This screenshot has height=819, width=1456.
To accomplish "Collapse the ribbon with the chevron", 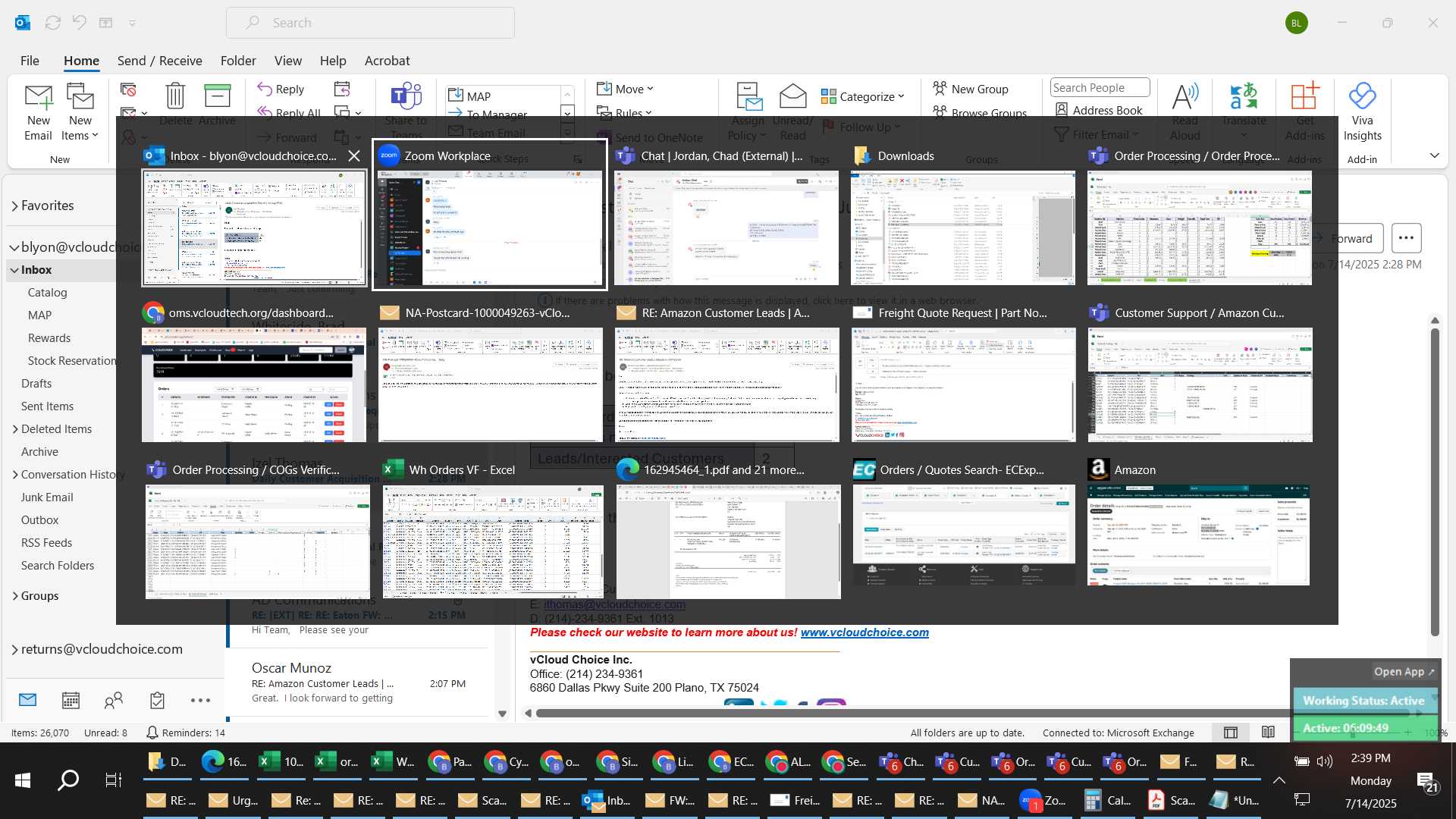I will (x=1434, y=155).
